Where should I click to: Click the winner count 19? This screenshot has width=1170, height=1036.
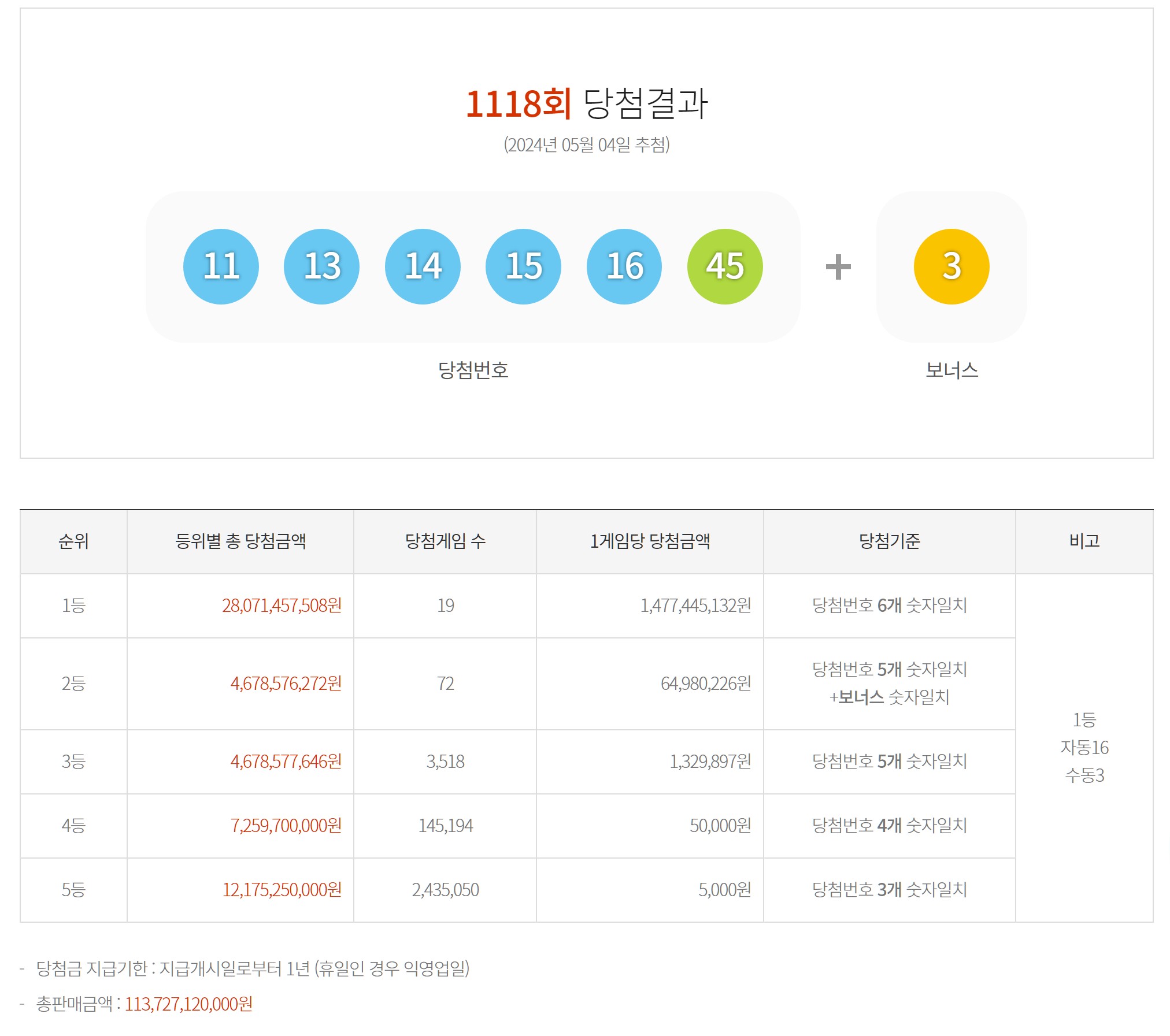point(446,606)
